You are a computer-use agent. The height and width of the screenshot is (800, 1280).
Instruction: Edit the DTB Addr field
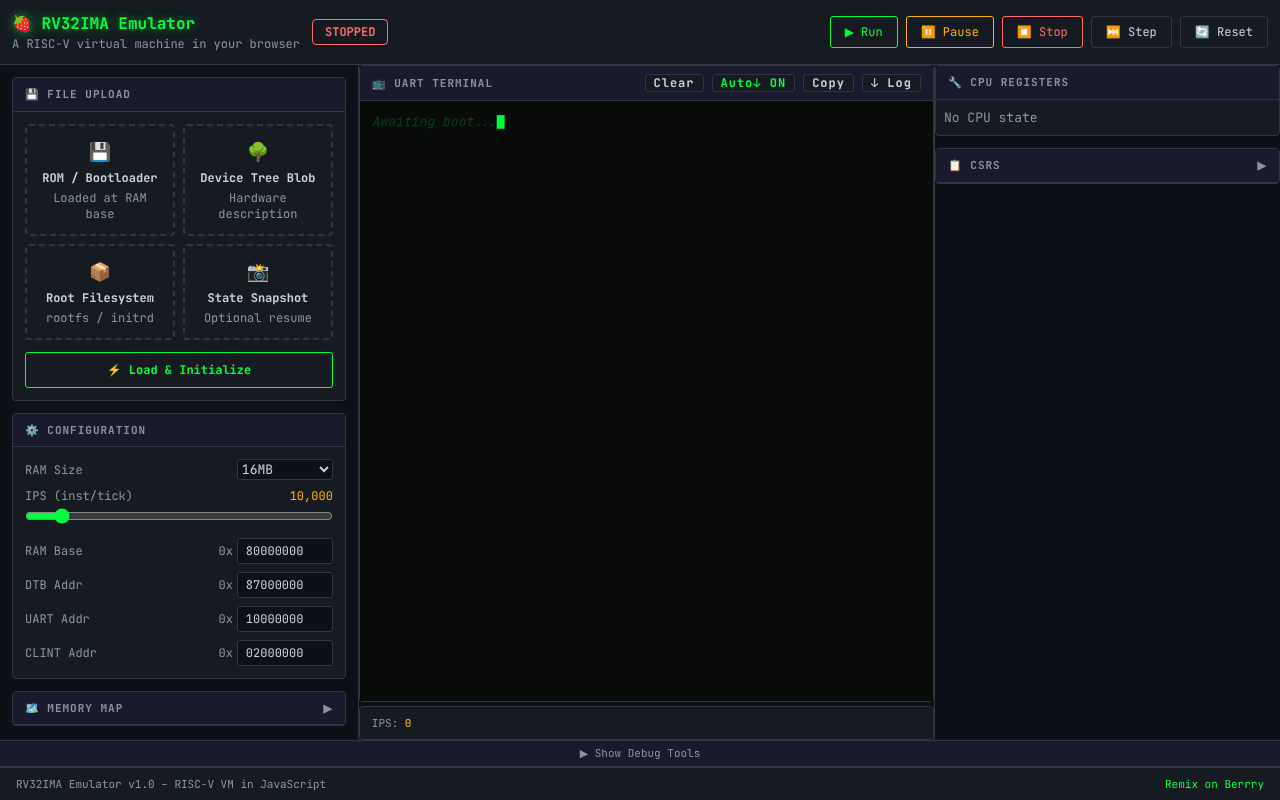pos(285,585)
